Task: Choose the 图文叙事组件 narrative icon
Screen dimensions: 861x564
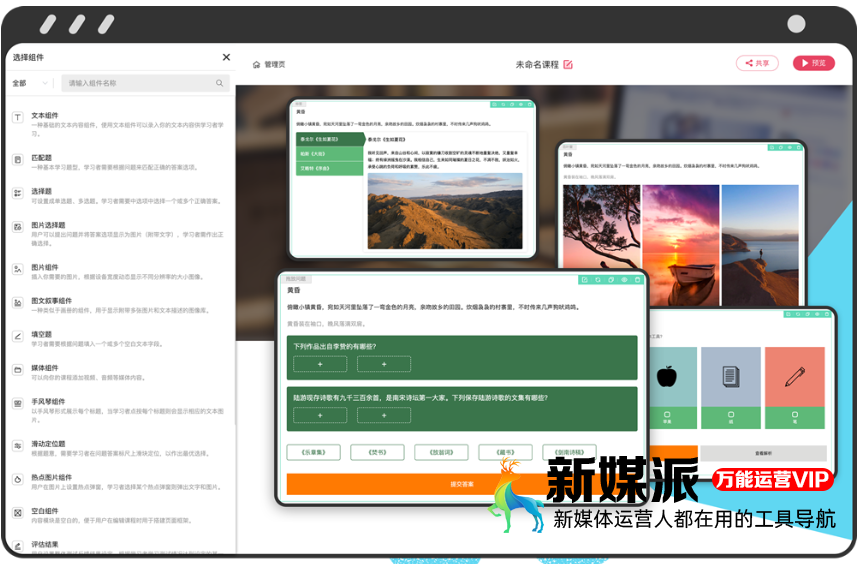Action: pyautogui.click(x=18, y=303)
